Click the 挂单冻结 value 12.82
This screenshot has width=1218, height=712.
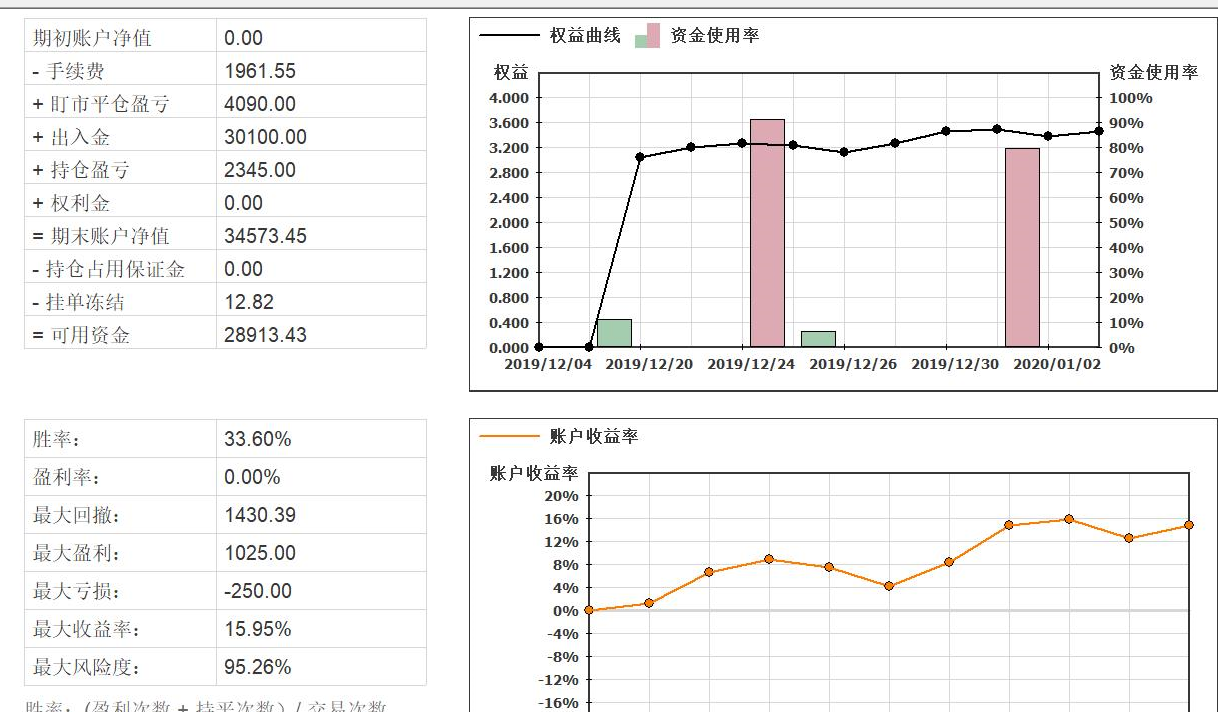[x=249, y=302]
